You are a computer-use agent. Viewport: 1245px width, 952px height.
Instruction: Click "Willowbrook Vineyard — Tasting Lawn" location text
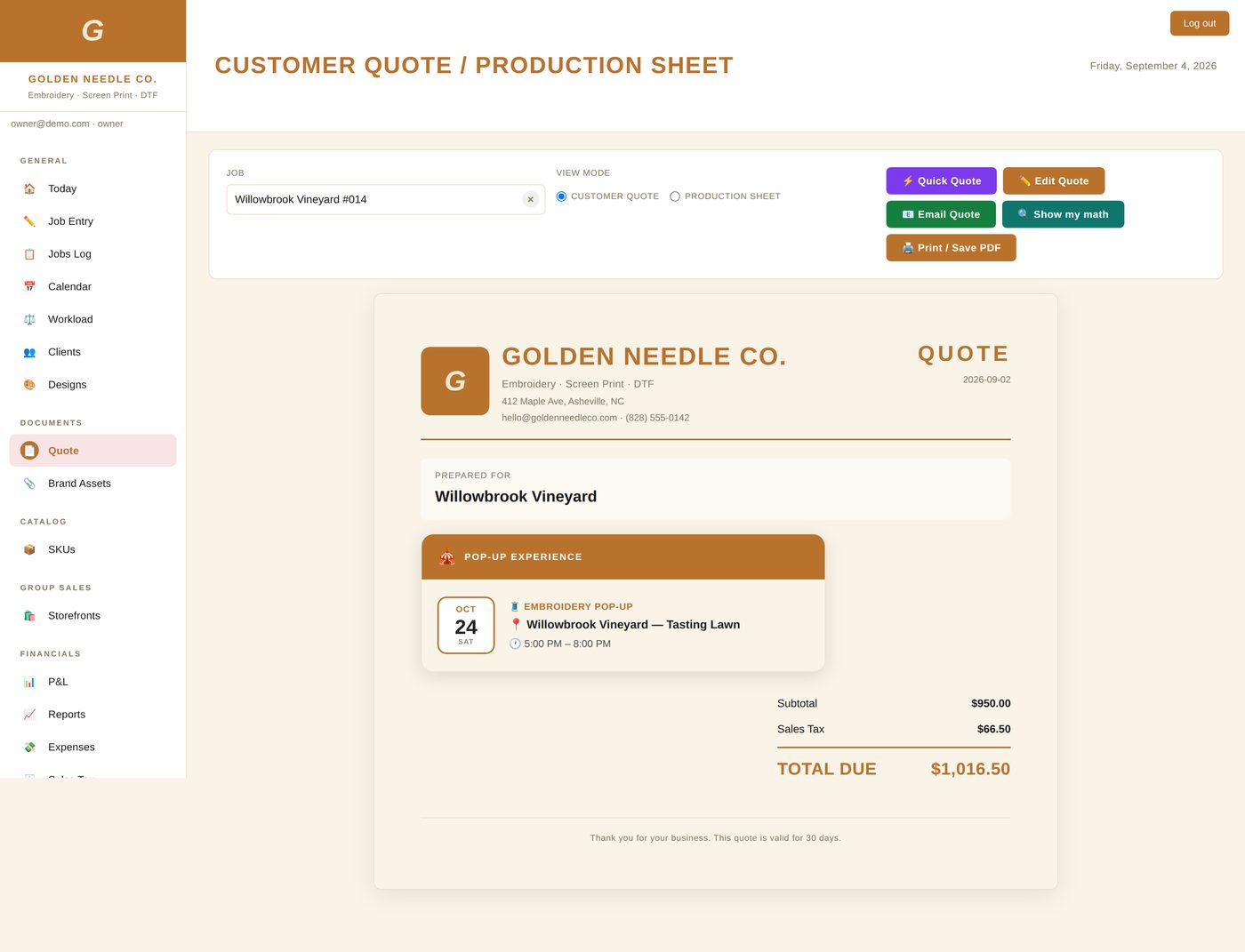click(633, 625)
